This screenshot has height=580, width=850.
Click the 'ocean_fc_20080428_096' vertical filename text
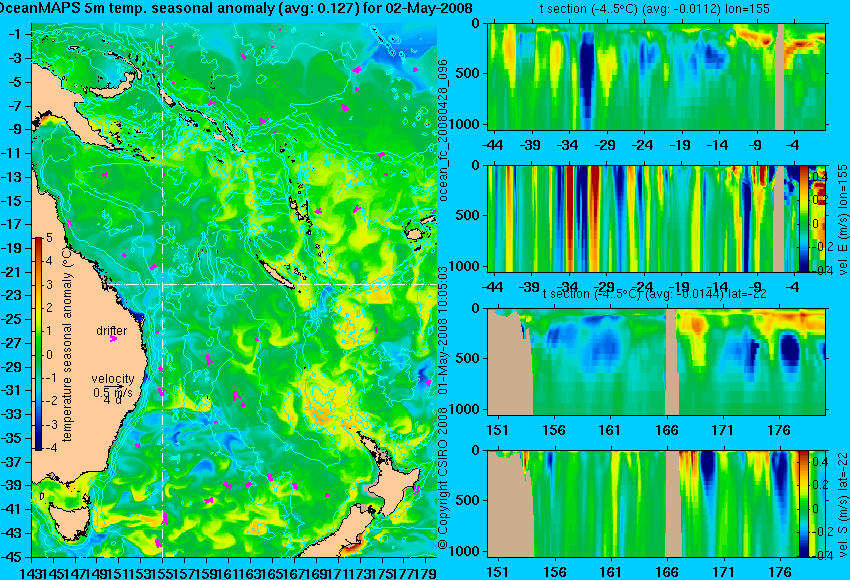click(443, 130)
